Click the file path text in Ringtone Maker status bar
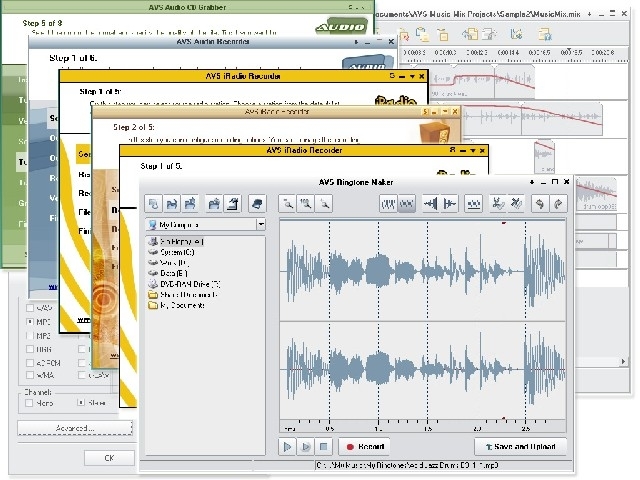The image size is (640, 480). click(407, 465)
